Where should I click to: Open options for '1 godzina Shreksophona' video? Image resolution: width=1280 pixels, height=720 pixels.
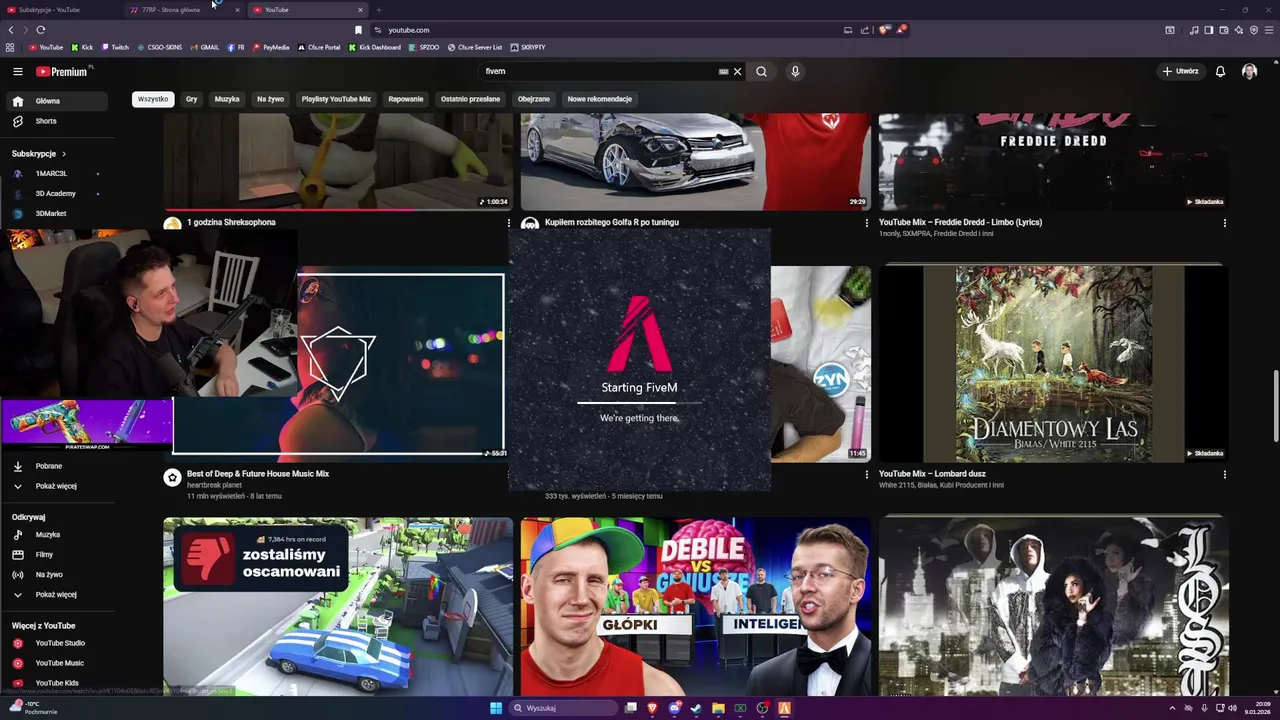[508, 223]
